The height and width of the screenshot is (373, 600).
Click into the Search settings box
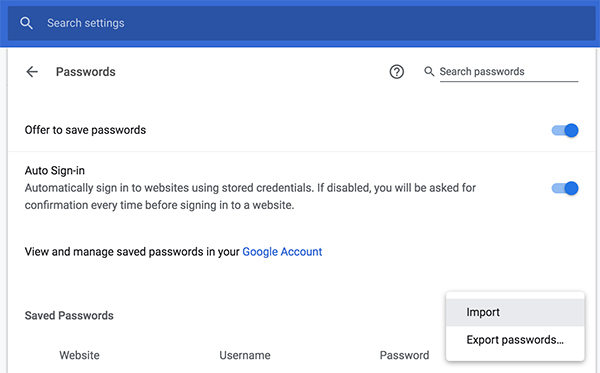[x=302, y=23]
